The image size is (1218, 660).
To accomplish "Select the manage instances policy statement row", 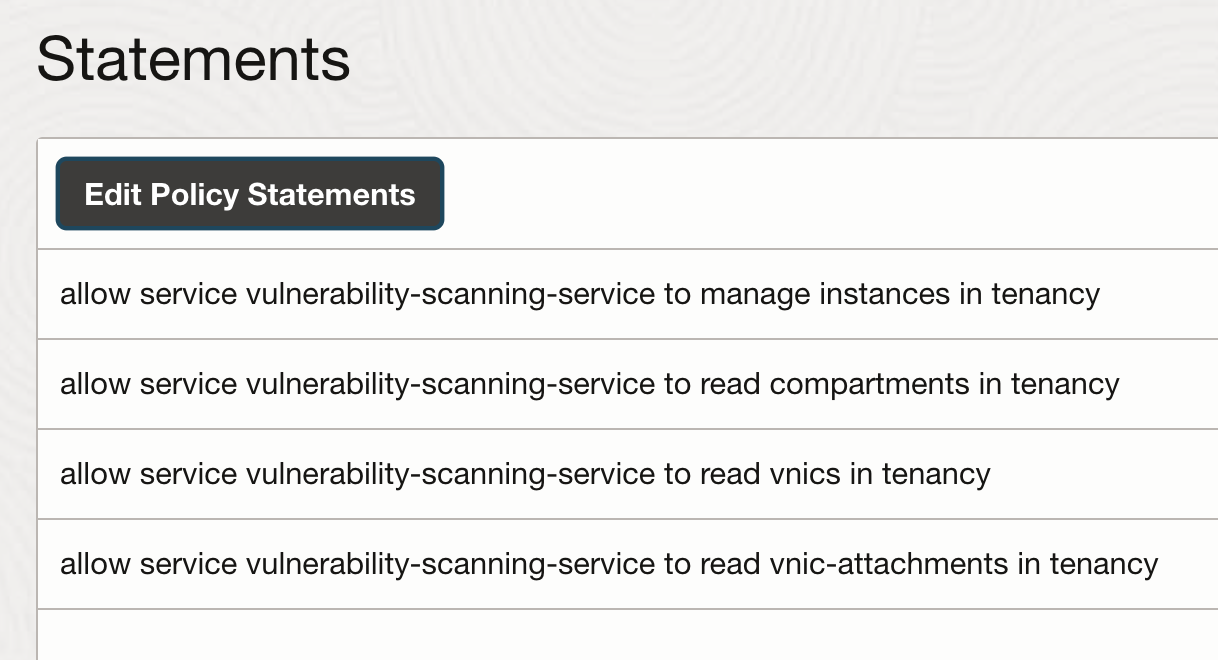I will (x=628, y=294).
